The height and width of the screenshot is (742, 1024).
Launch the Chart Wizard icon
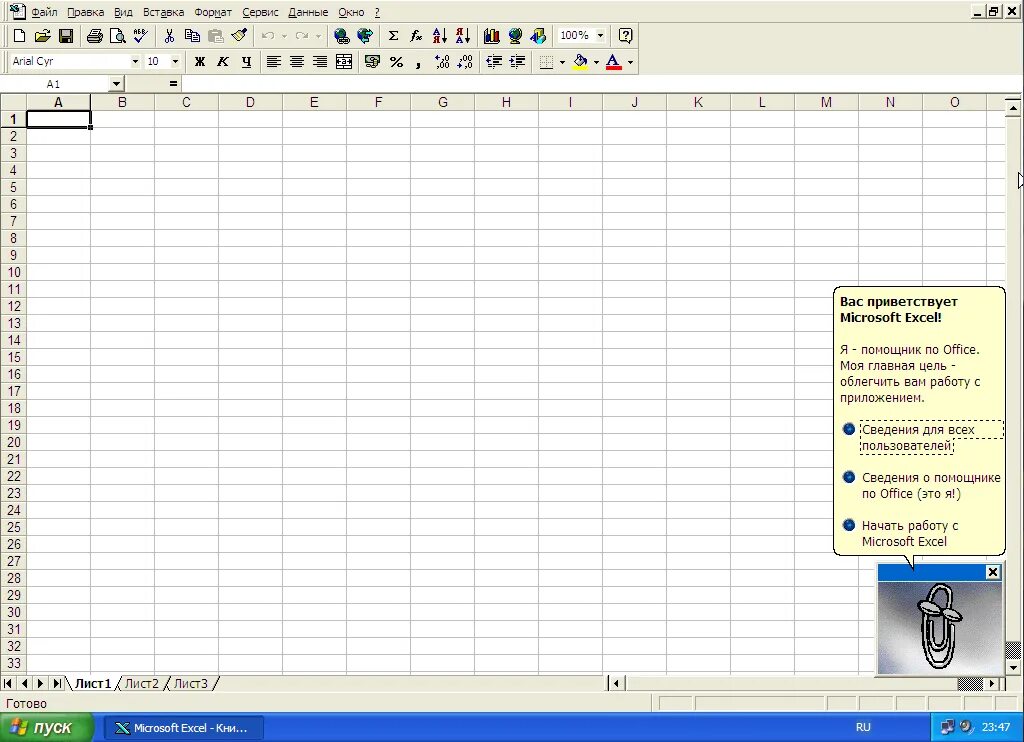pos(492,36)
